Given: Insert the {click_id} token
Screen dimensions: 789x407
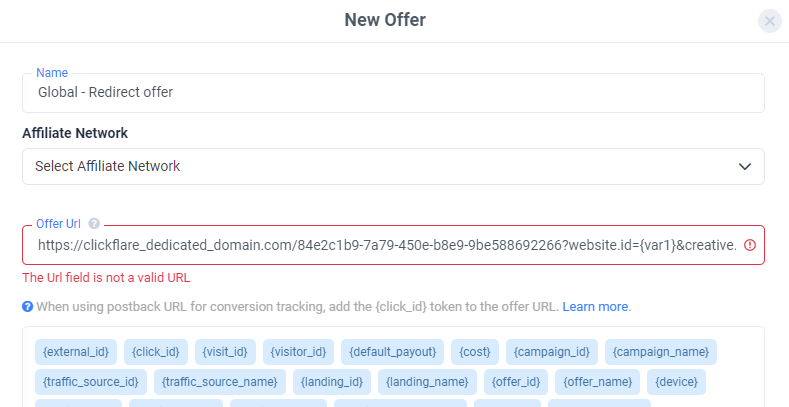Looking at the screenshot, I should pyautogui.click(x=155, y=351).
